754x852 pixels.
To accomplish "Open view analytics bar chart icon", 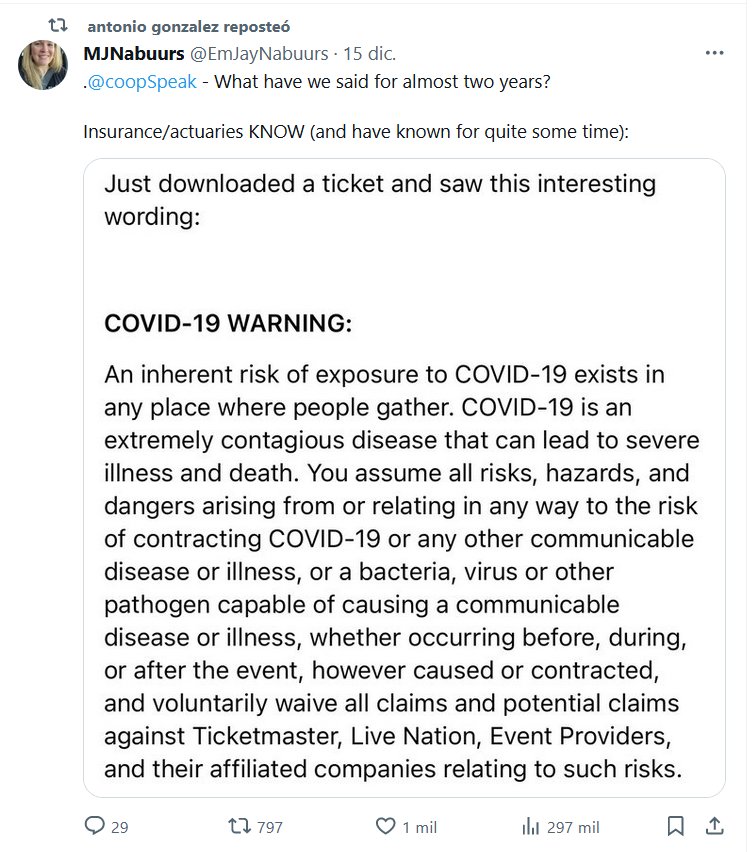I will pyautogui.click(x=531, y=826).
